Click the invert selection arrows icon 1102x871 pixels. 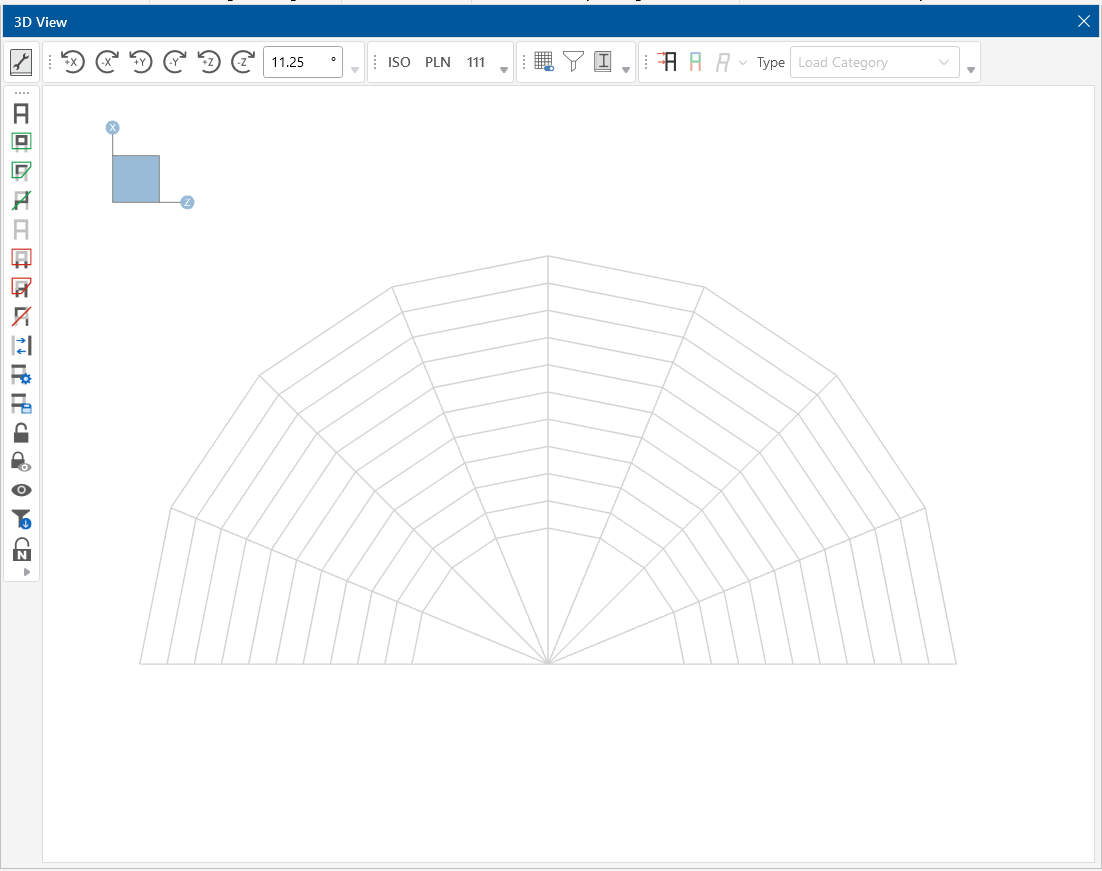click(x=21, y=346)
